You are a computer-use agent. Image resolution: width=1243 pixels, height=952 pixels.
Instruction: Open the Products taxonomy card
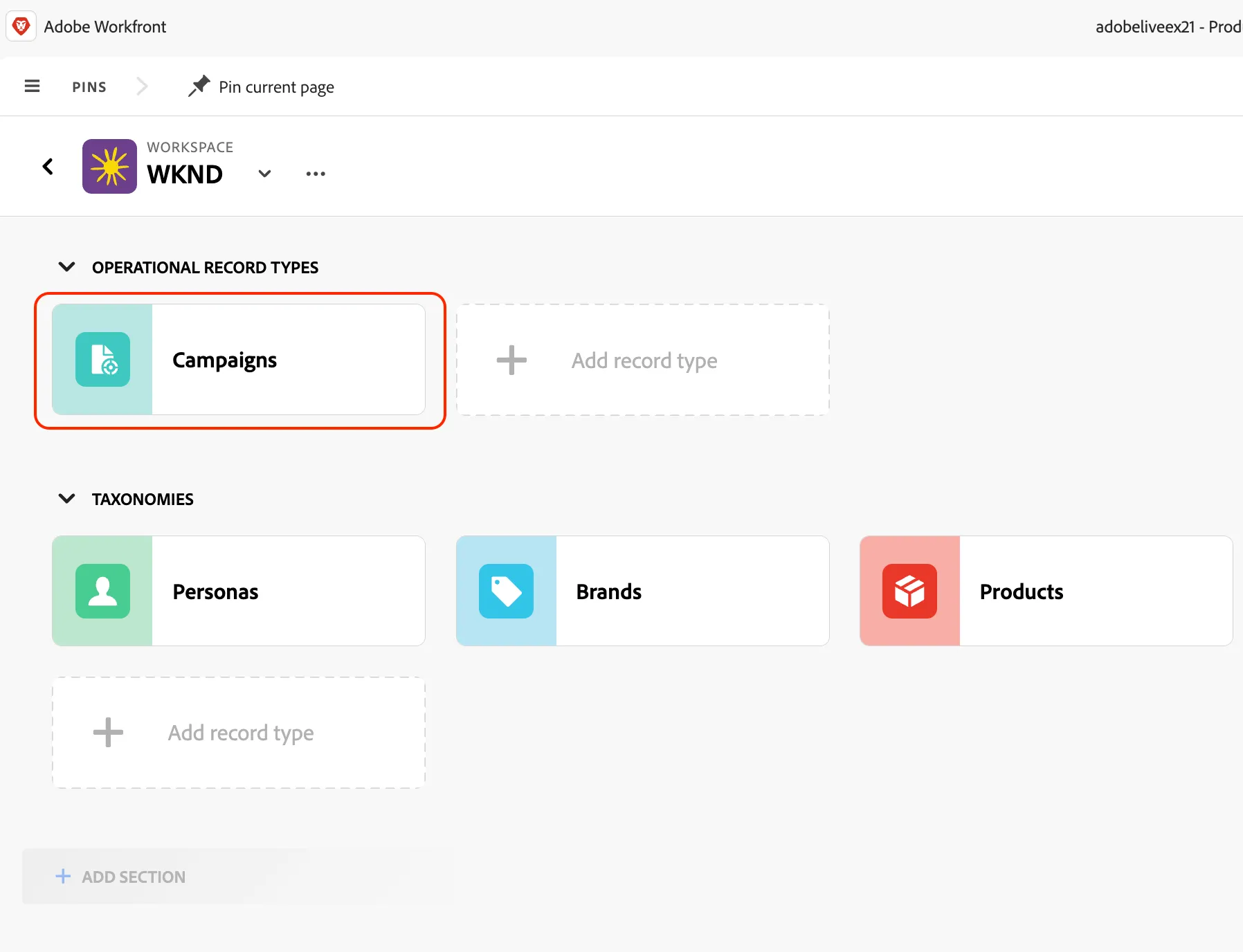pyautogui.click(x=1046, y=591)
